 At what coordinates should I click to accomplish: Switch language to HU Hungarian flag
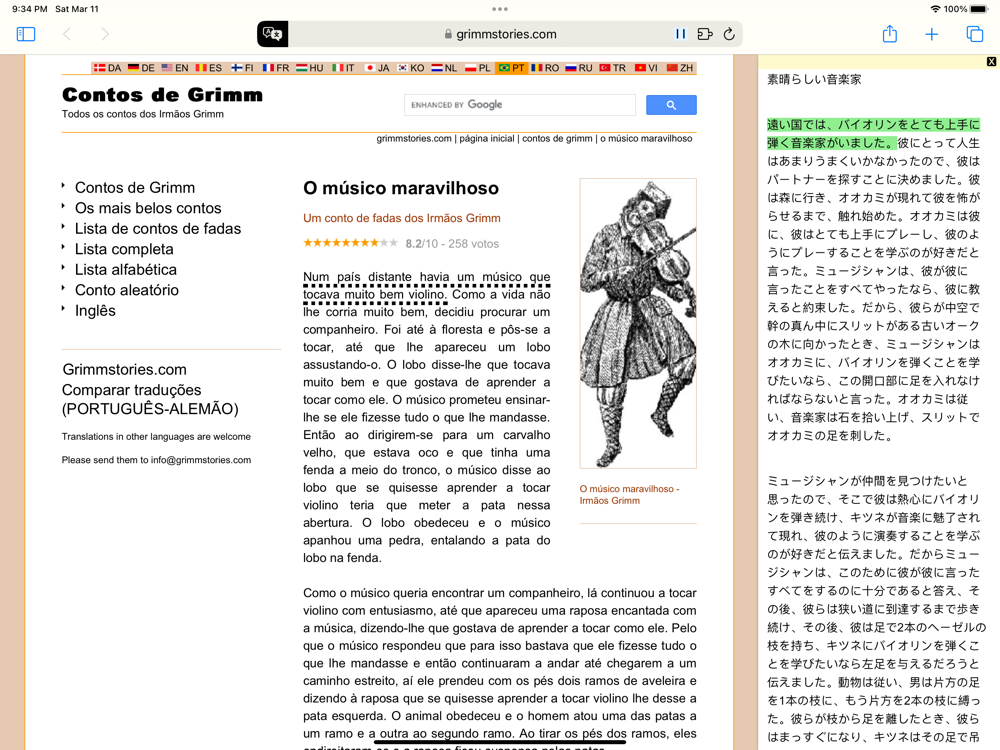309,68
